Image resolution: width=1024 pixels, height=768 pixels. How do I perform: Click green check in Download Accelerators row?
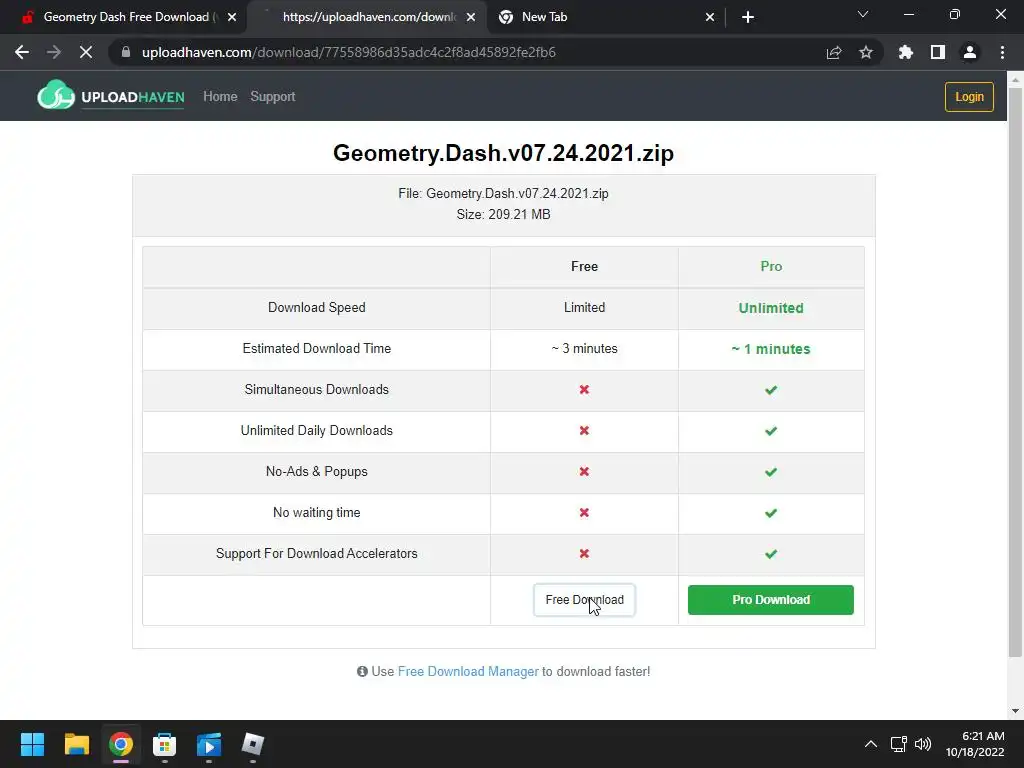click(x=771, y=554)
